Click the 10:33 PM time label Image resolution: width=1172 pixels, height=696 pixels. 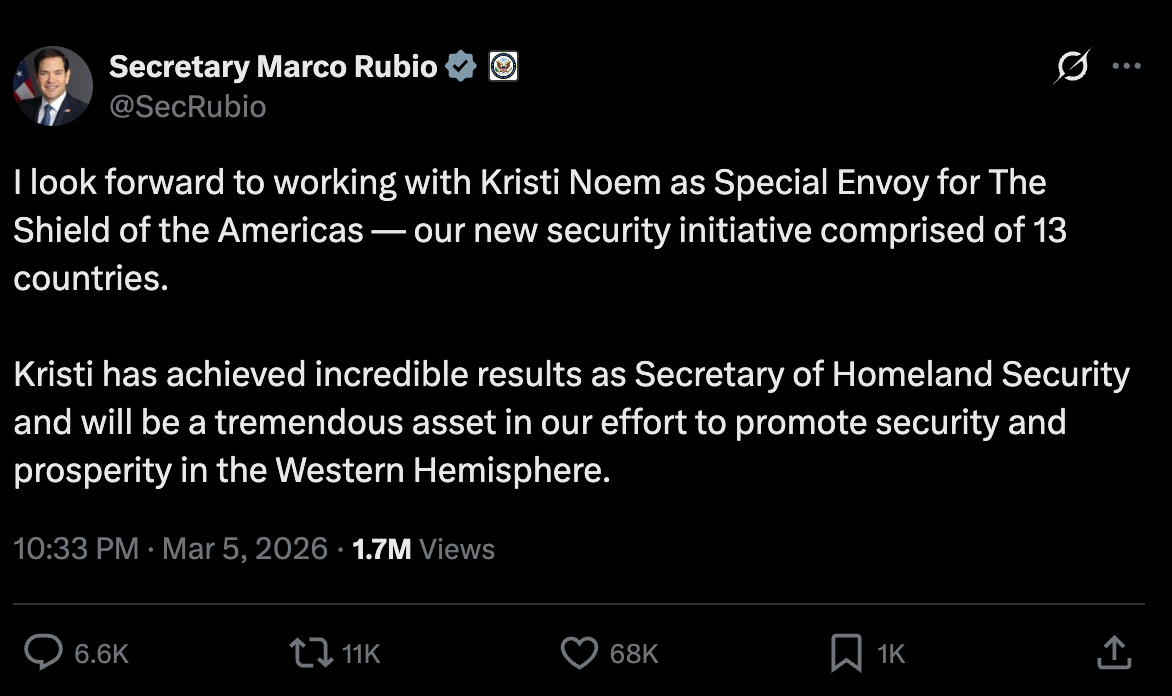[75, 548]
